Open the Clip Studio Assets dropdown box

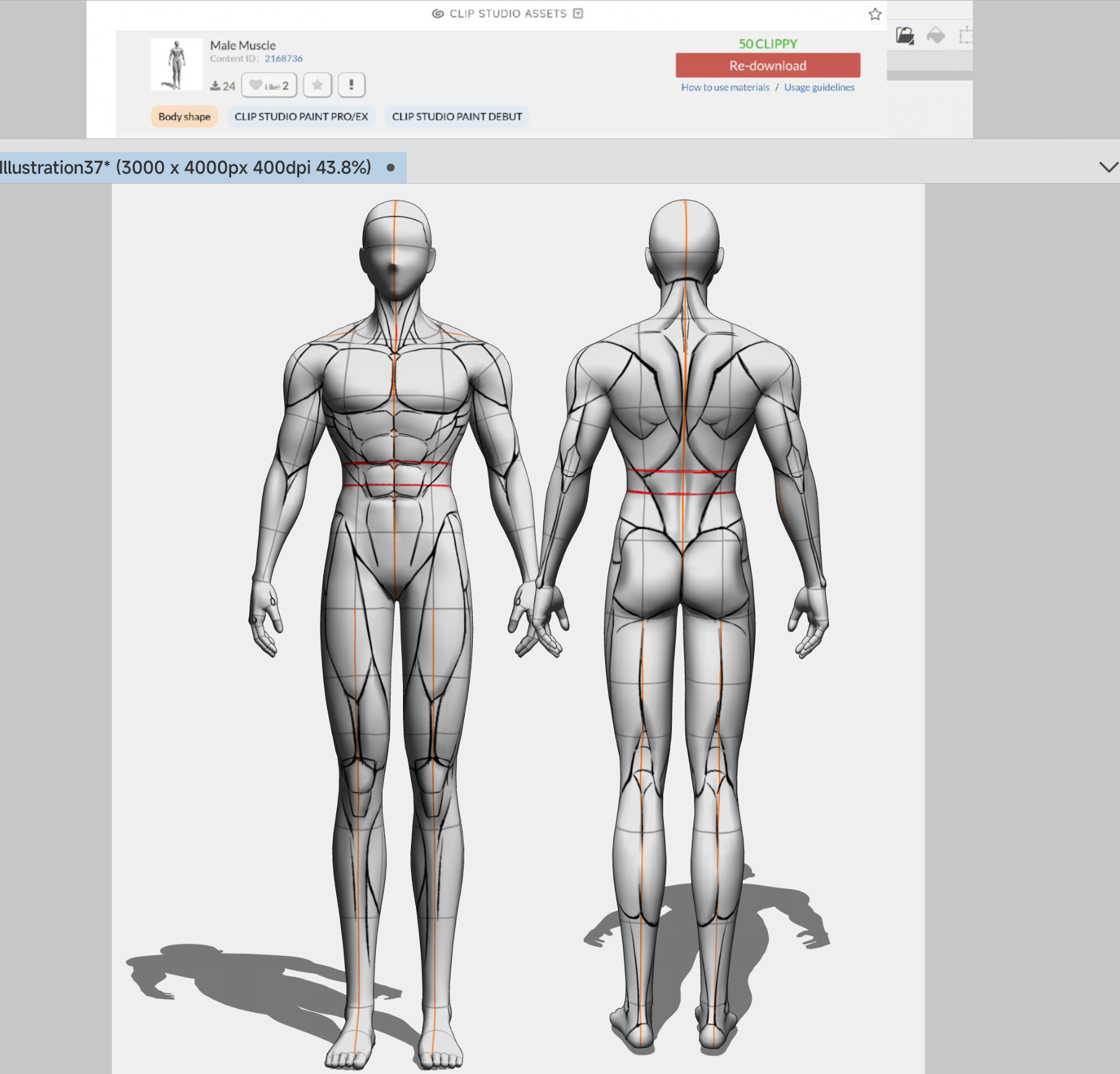click(578, 14)
